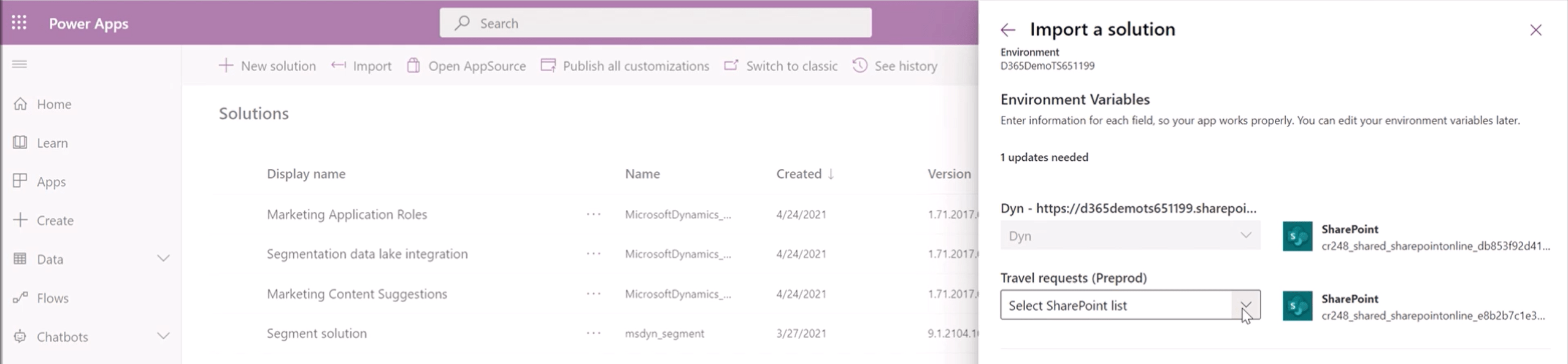
Task: Click See history in command bar
Action: coord(895,66)
